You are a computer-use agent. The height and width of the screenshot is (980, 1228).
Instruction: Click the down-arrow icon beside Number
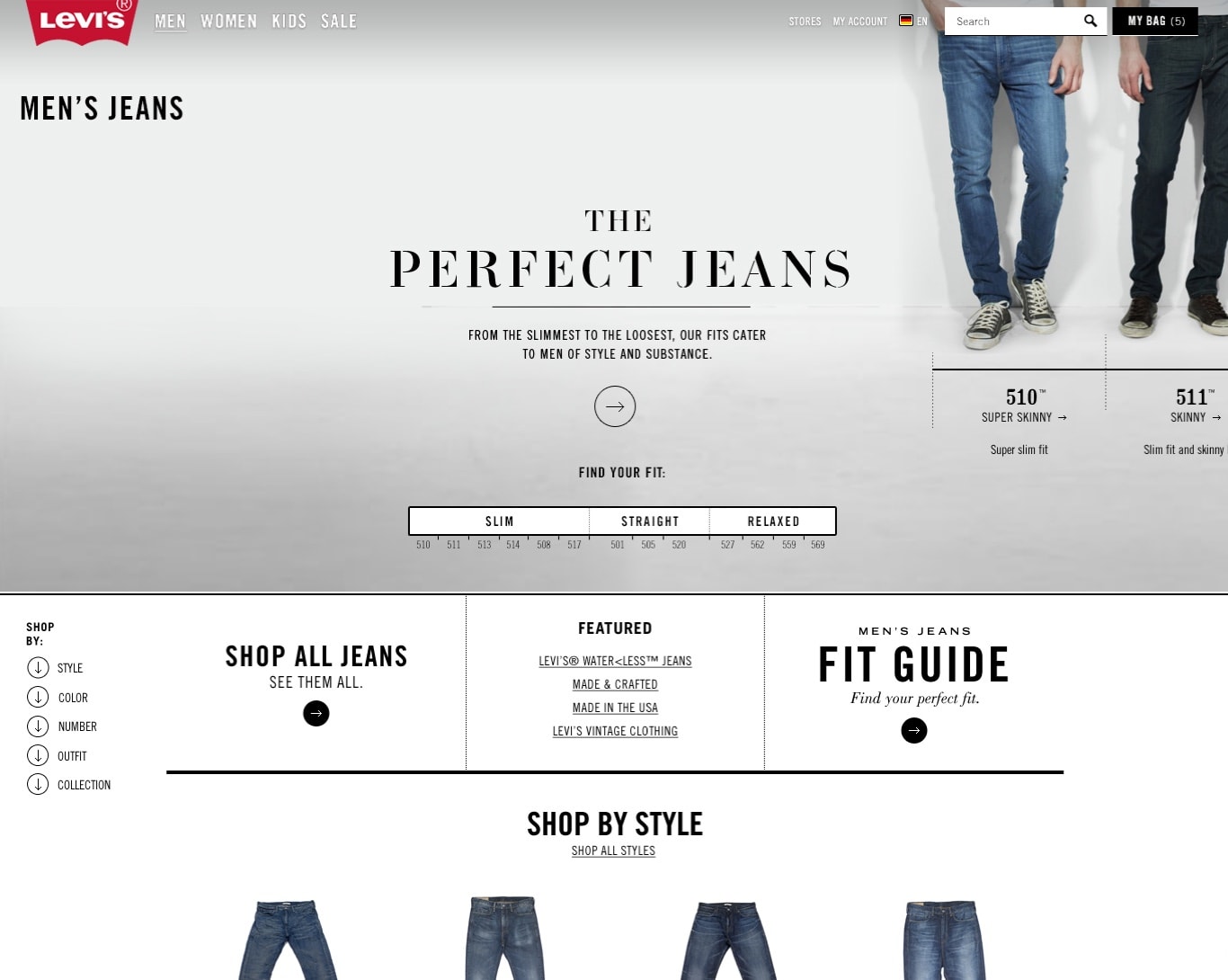(38, 726)
